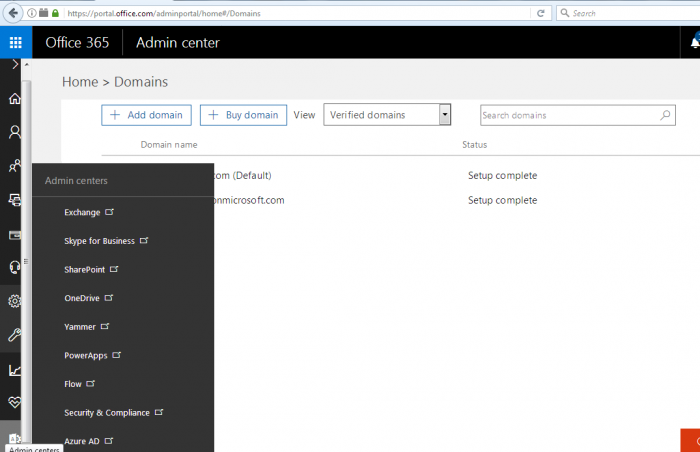Click the Setup wrench icon in sidebar
This screenshot has width=700, height=452.
[15, 335]
